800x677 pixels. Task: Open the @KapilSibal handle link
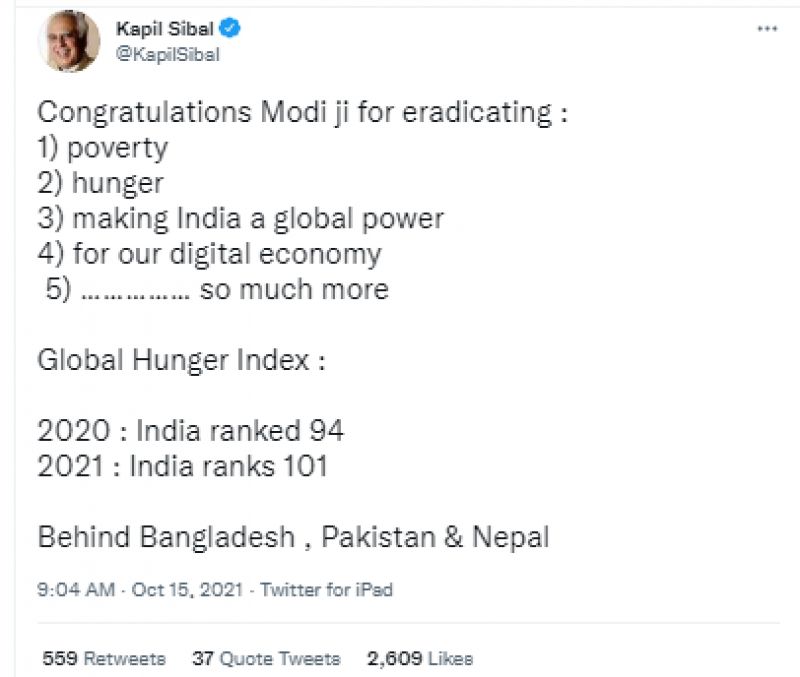click(168, 55)
